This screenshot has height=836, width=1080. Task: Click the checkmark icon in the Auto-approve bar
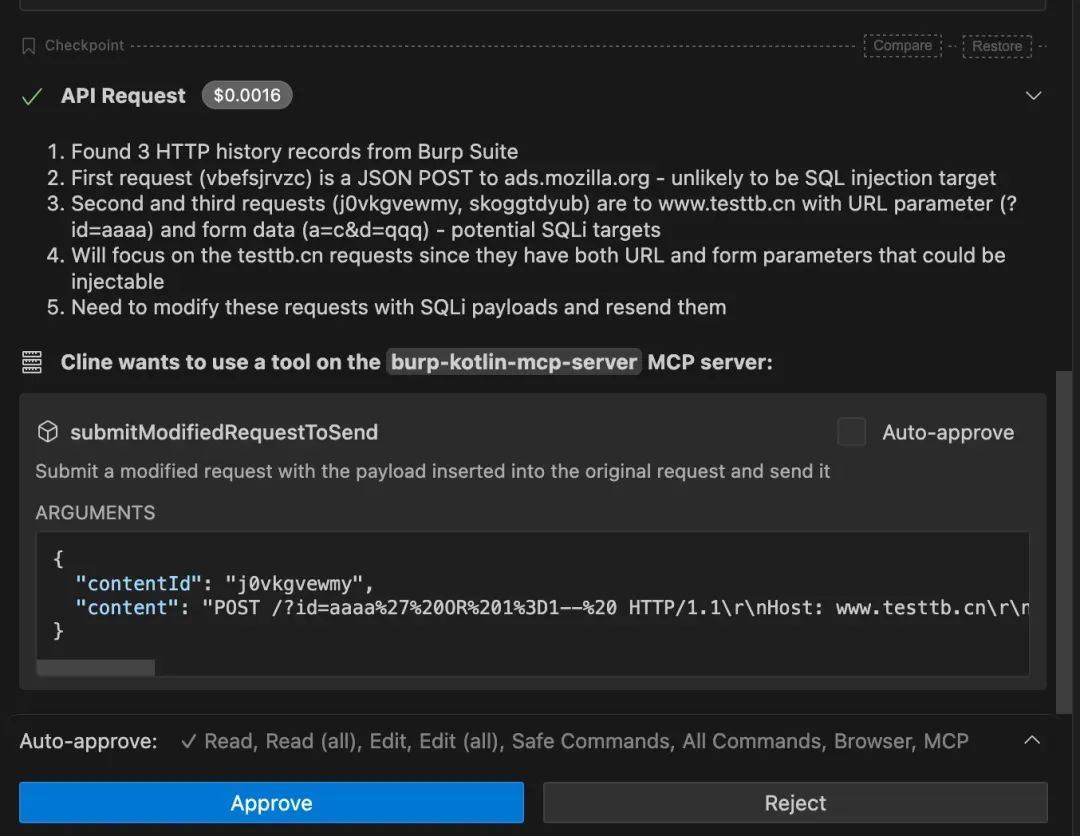click(x=188, y=741)
